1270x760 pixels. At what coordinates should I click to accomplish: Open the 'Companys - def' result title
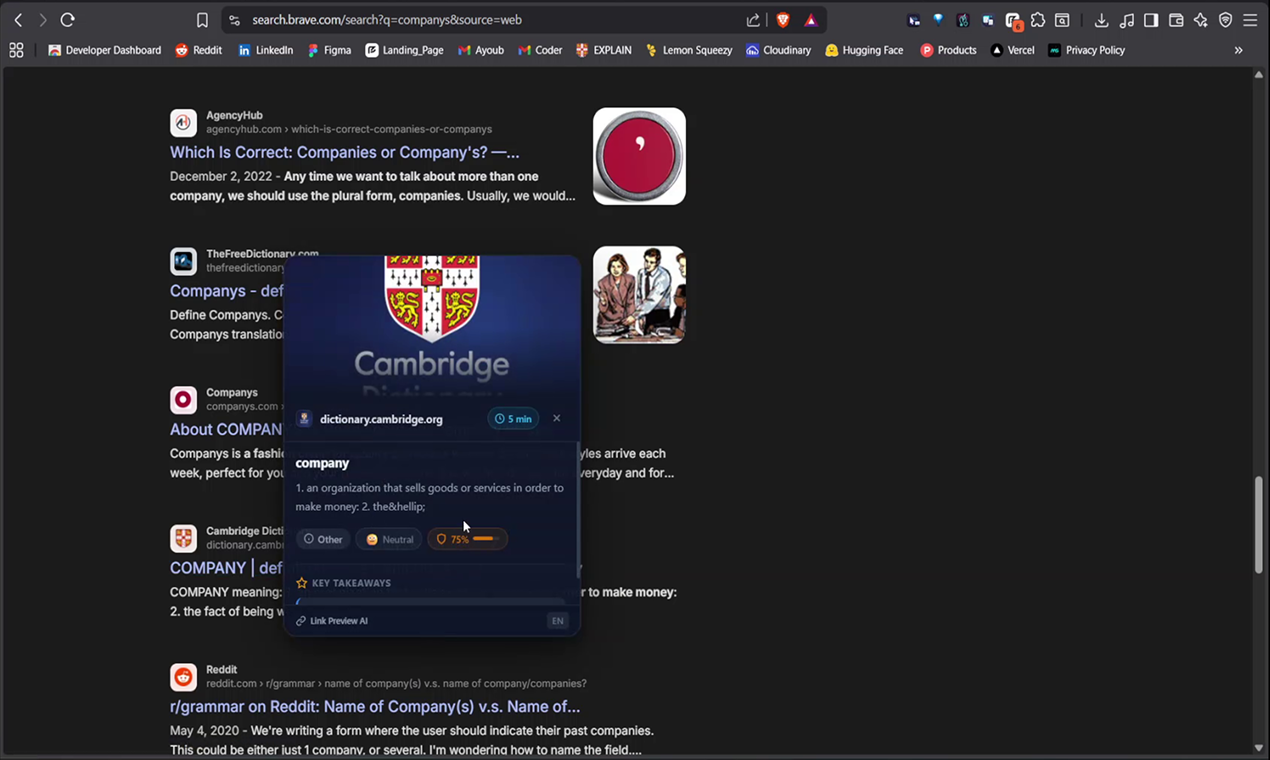tap(227, 291)
